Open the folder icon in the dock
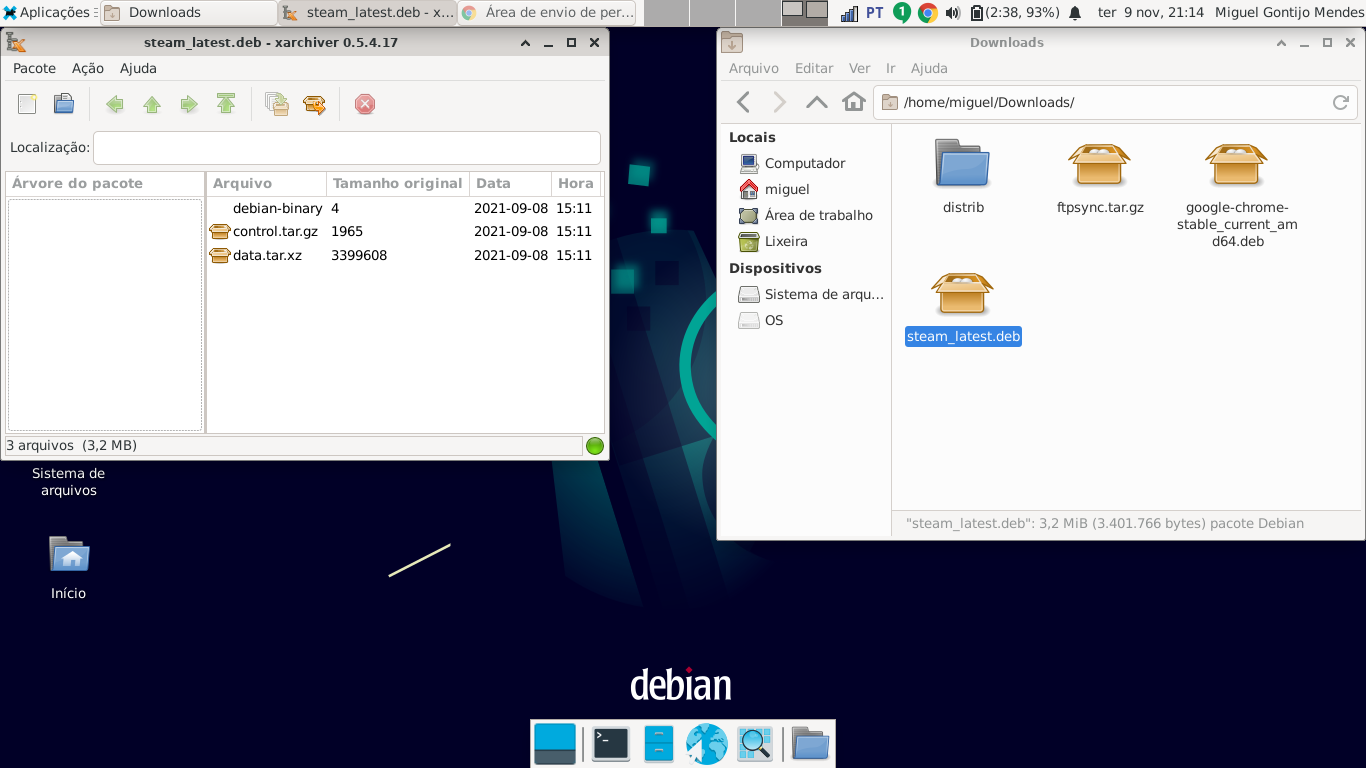 point(810,743)
